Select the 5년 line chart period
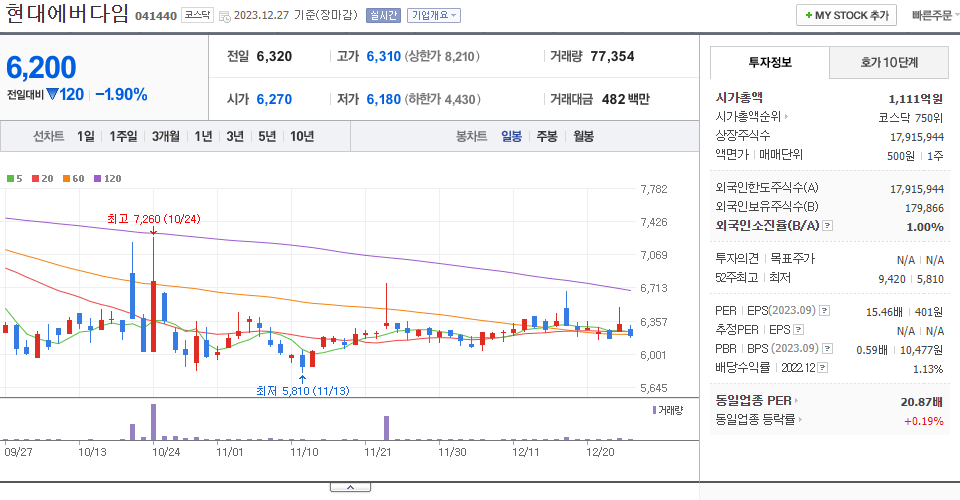The height and width of the screenshot is (500, 960). pyautogui.click(x=267, y=136)
